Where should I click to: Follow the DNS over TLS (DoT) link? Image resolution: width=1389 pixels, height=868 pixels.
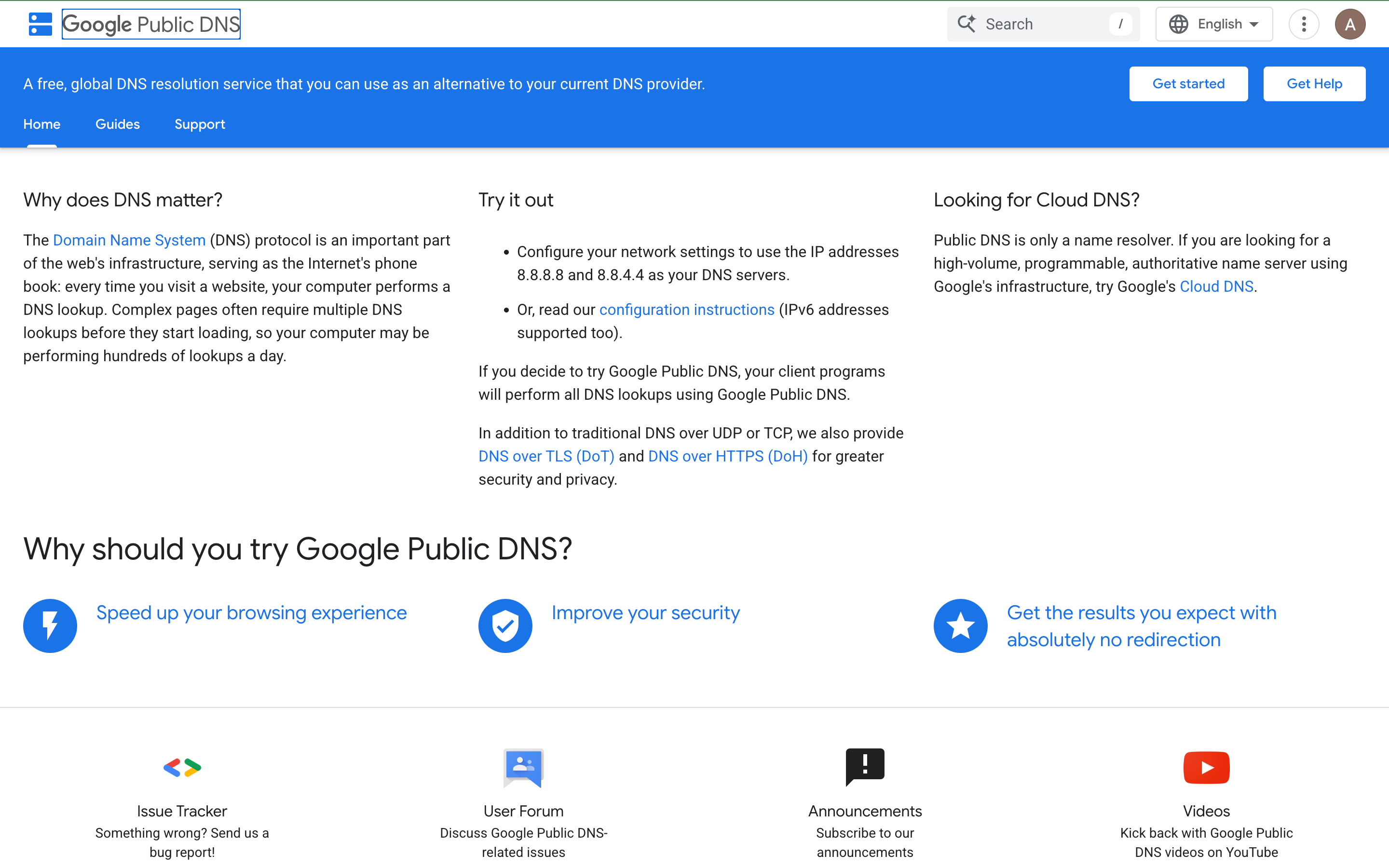pos(546,456)
